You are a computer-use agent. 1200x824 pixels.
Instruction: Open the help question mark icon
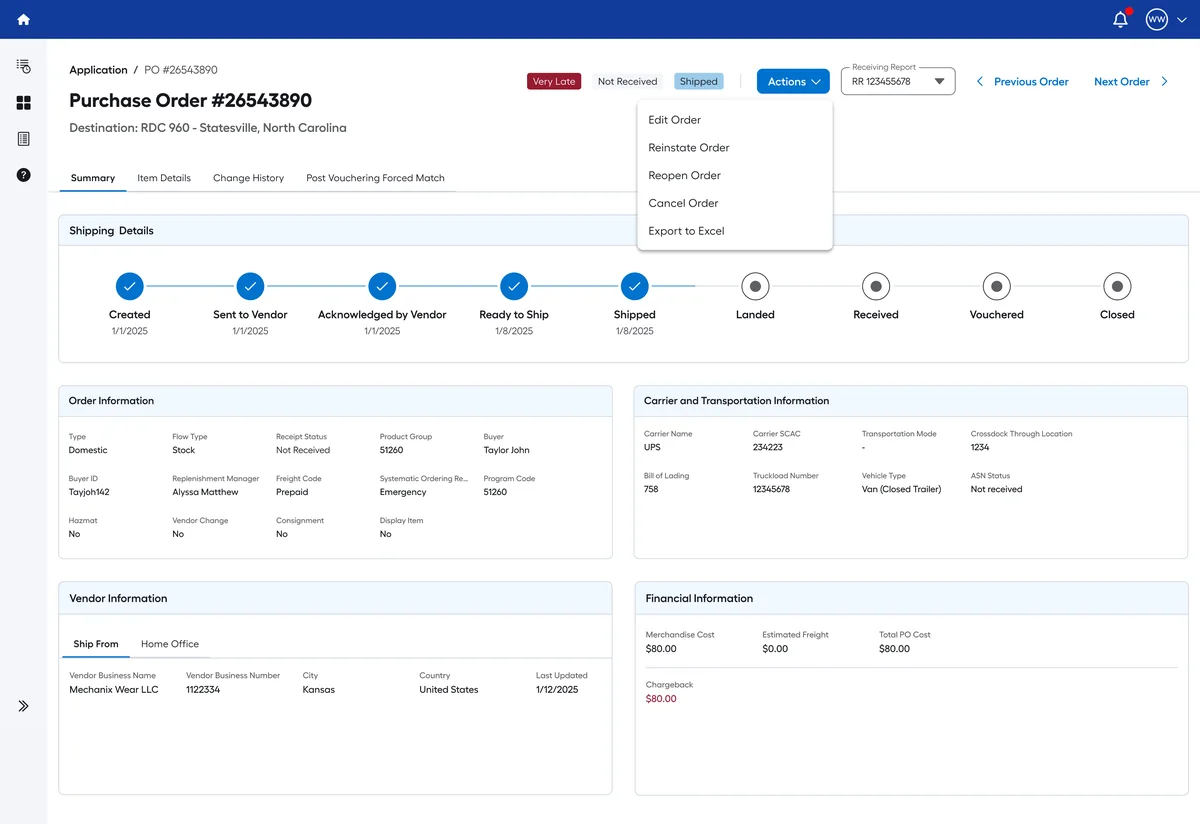click(x=23, y=175)
